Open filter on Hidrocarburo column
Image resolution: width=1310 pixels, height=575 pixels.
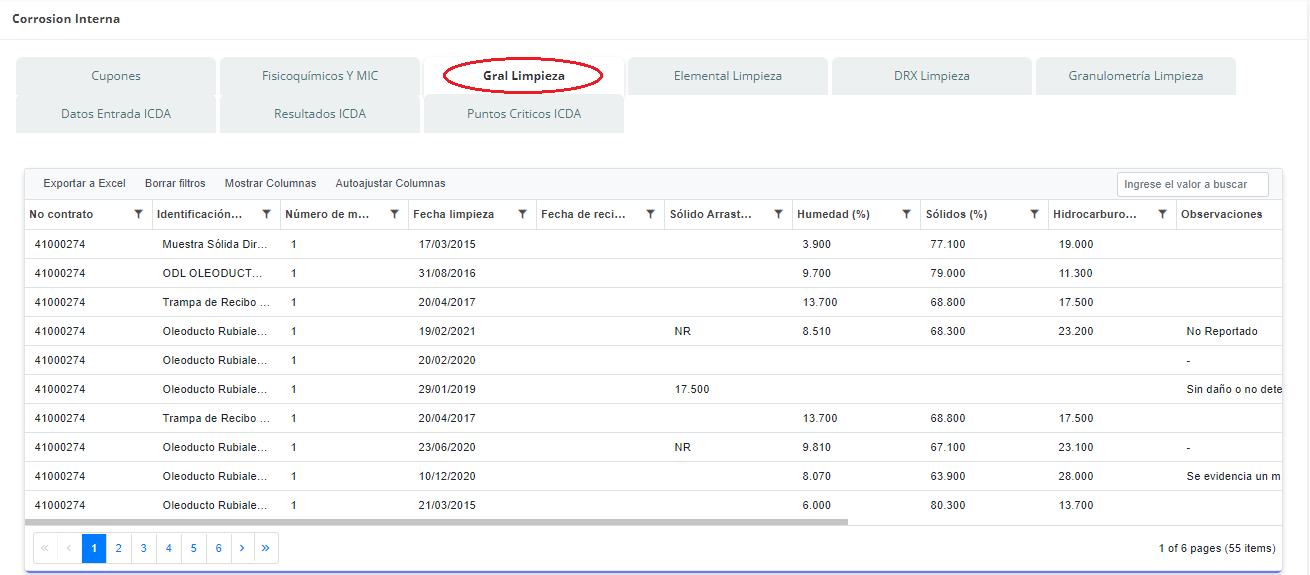[1162, 214]
